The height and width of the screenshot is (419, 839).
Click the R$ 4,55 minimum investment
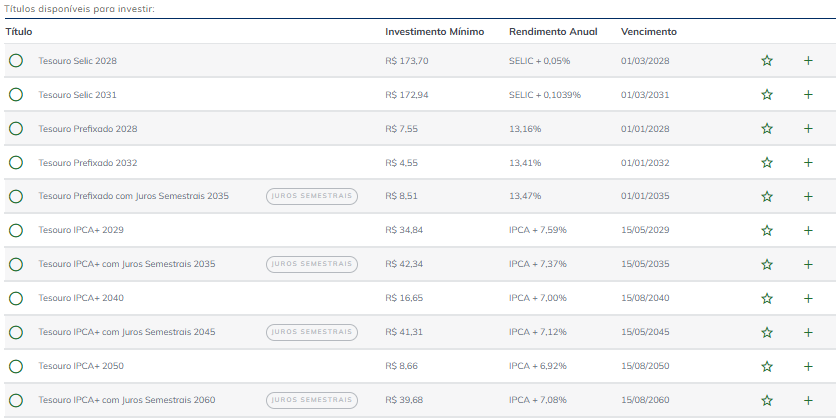click(401, 163)
